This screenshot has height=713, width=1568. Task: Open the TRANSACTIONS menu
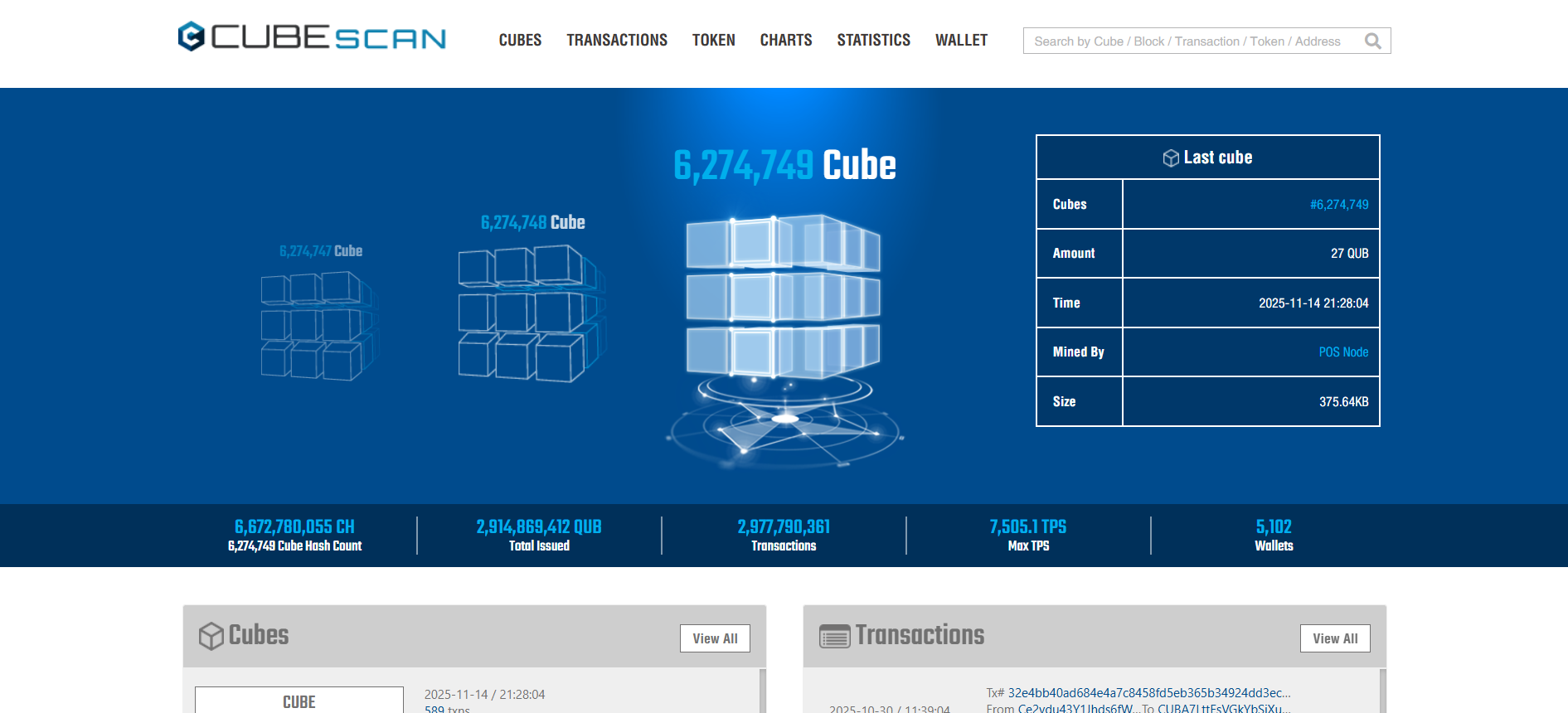(x=617, y=40)
